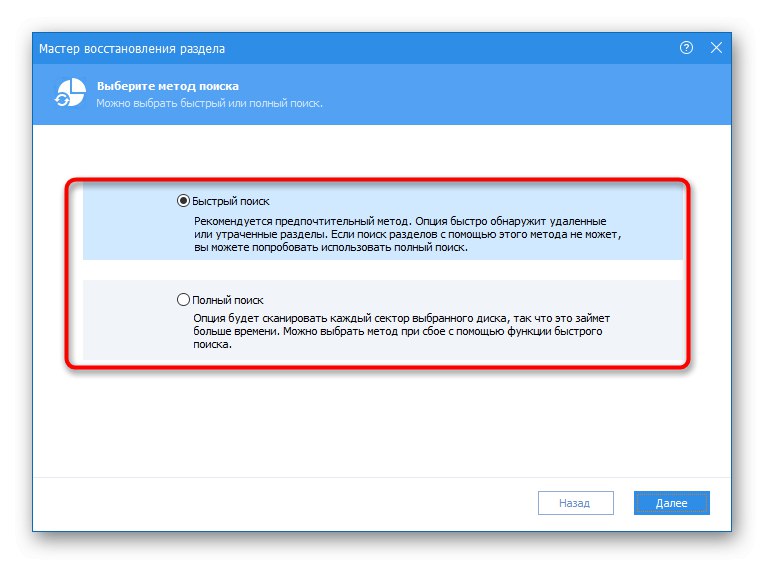
Task: Click the highlighted quick search panel background
Action: coord(130,235)
